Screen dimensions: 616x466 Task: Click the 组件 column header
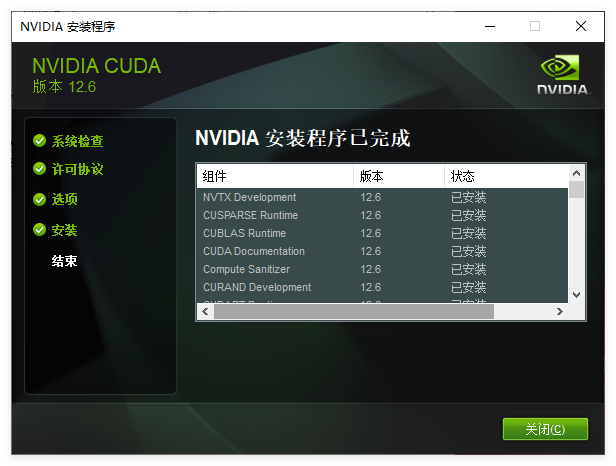pos(275,176)
